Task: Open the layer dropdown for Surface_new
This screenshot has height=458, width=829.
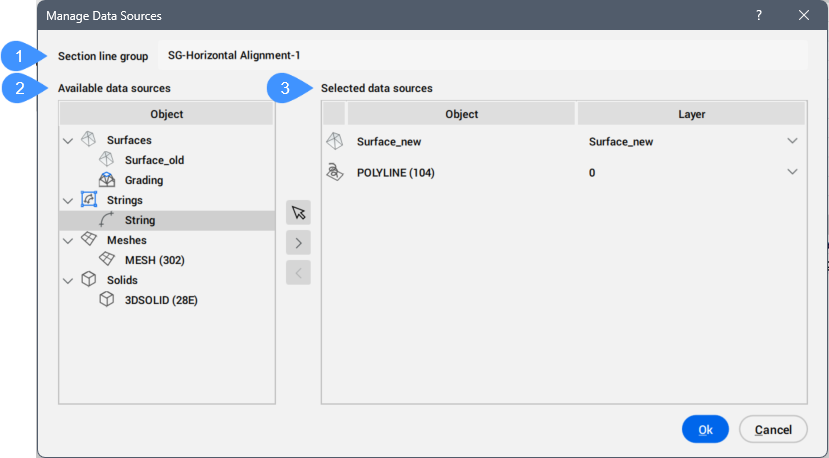Action: (792, 141)
